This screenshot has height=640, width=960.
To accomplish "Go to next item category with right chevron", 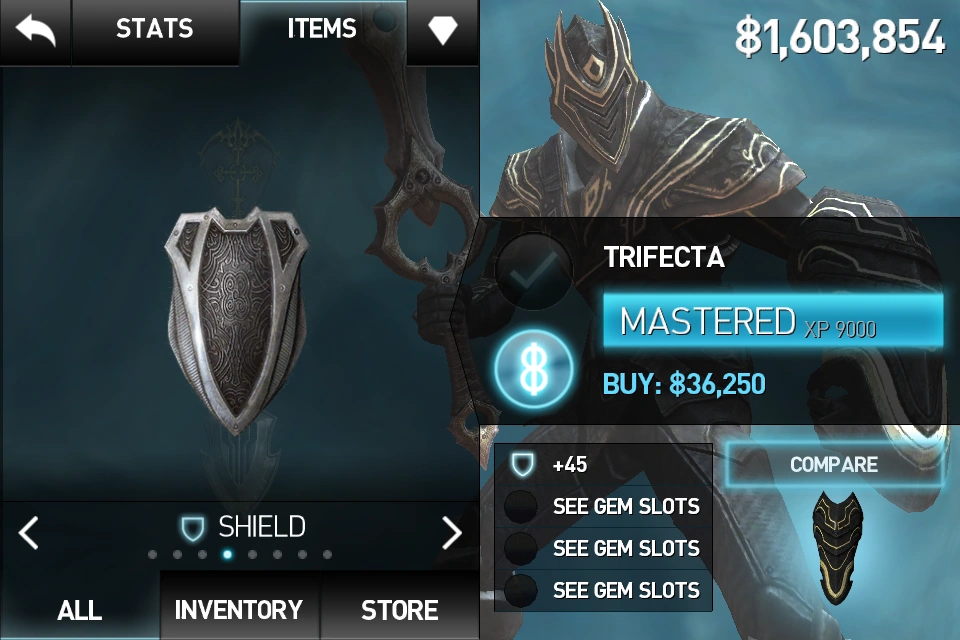I will (x=452, y=533).
